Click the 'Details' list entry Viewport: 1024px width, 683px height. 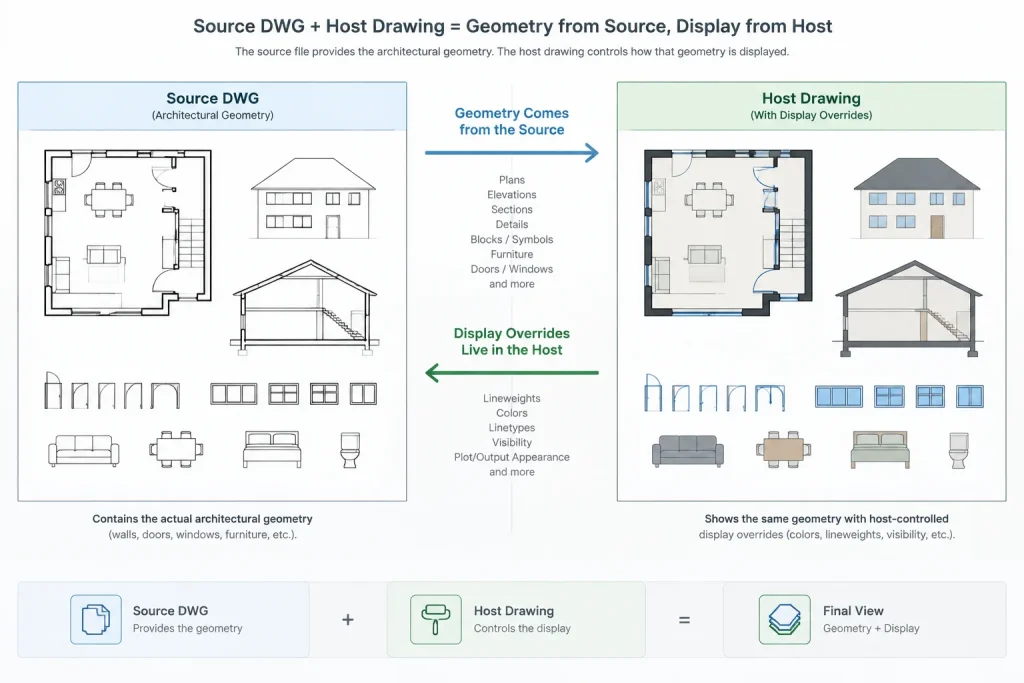(512, 225)
